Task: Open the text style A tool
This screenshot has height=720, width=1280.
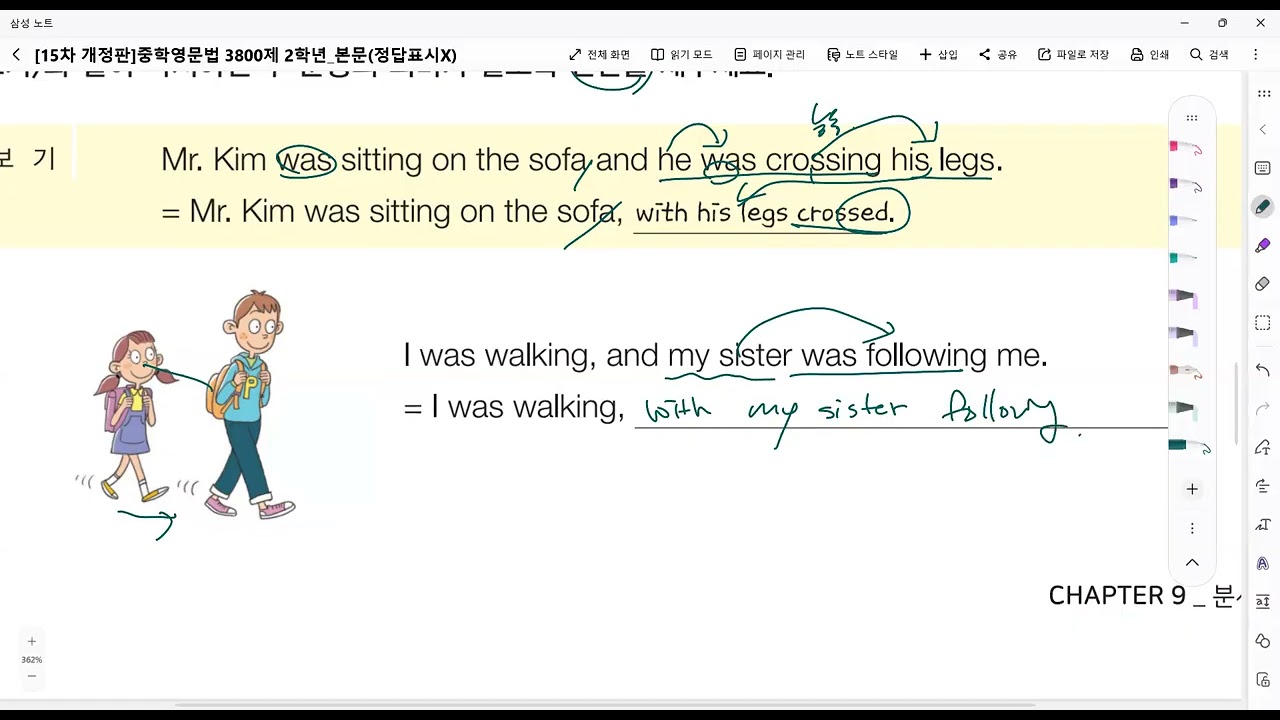Action: pos(1263,563)
